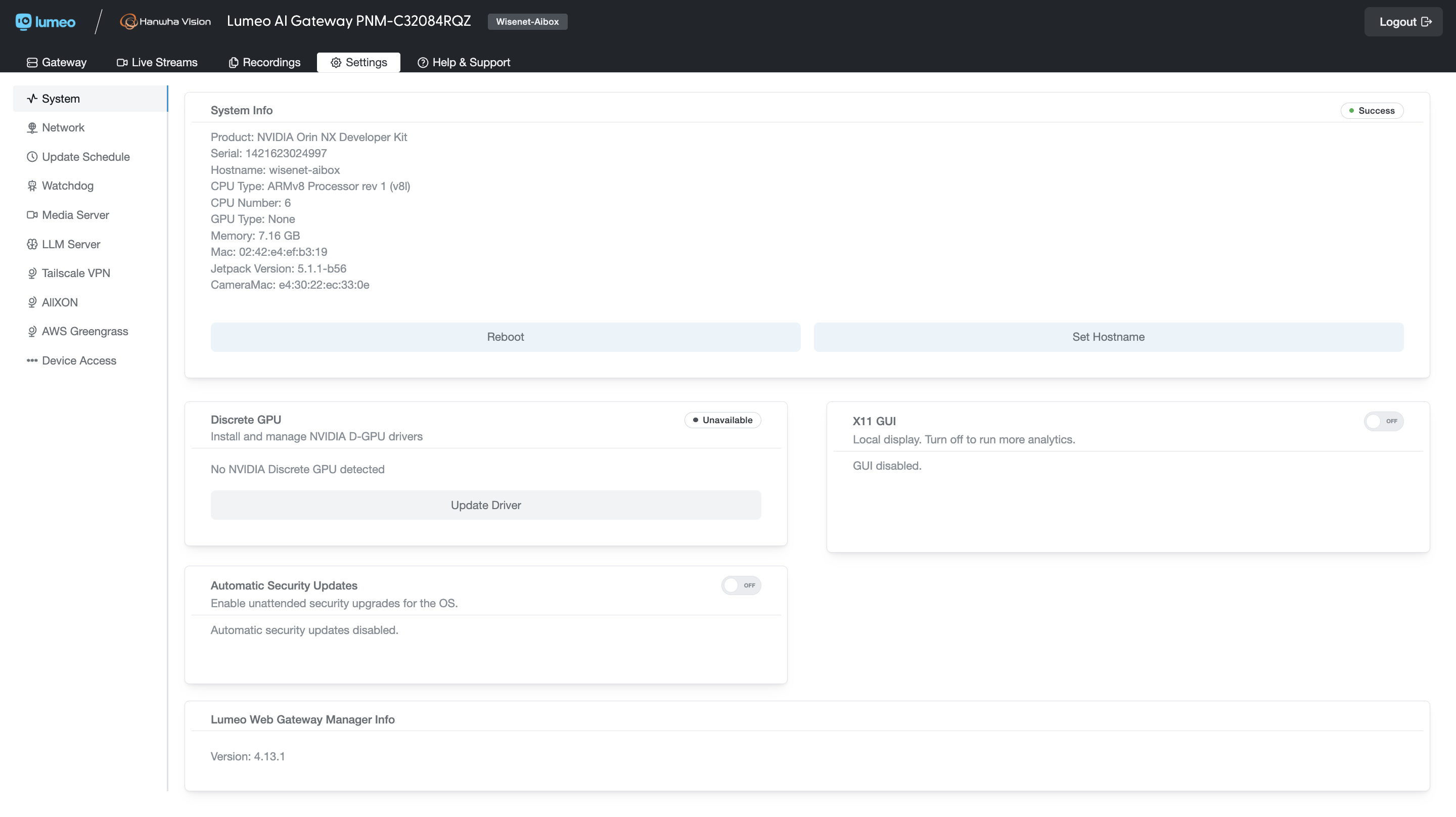Click the Tailscale VPN icon

click(32, 274)
